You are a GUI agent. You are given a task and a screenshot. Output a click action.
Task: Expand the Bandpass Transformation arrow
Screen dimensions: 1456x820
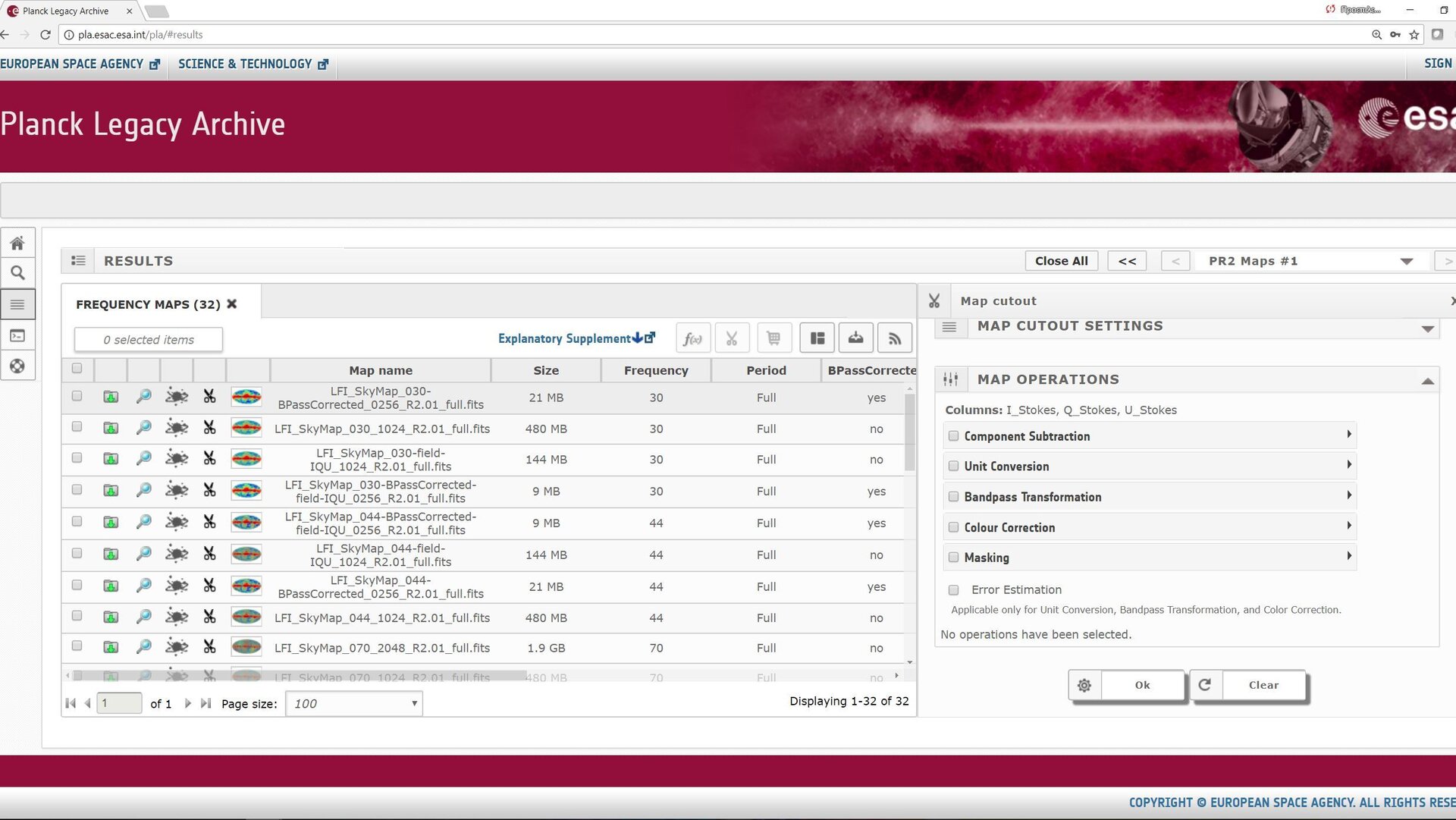1349,495
